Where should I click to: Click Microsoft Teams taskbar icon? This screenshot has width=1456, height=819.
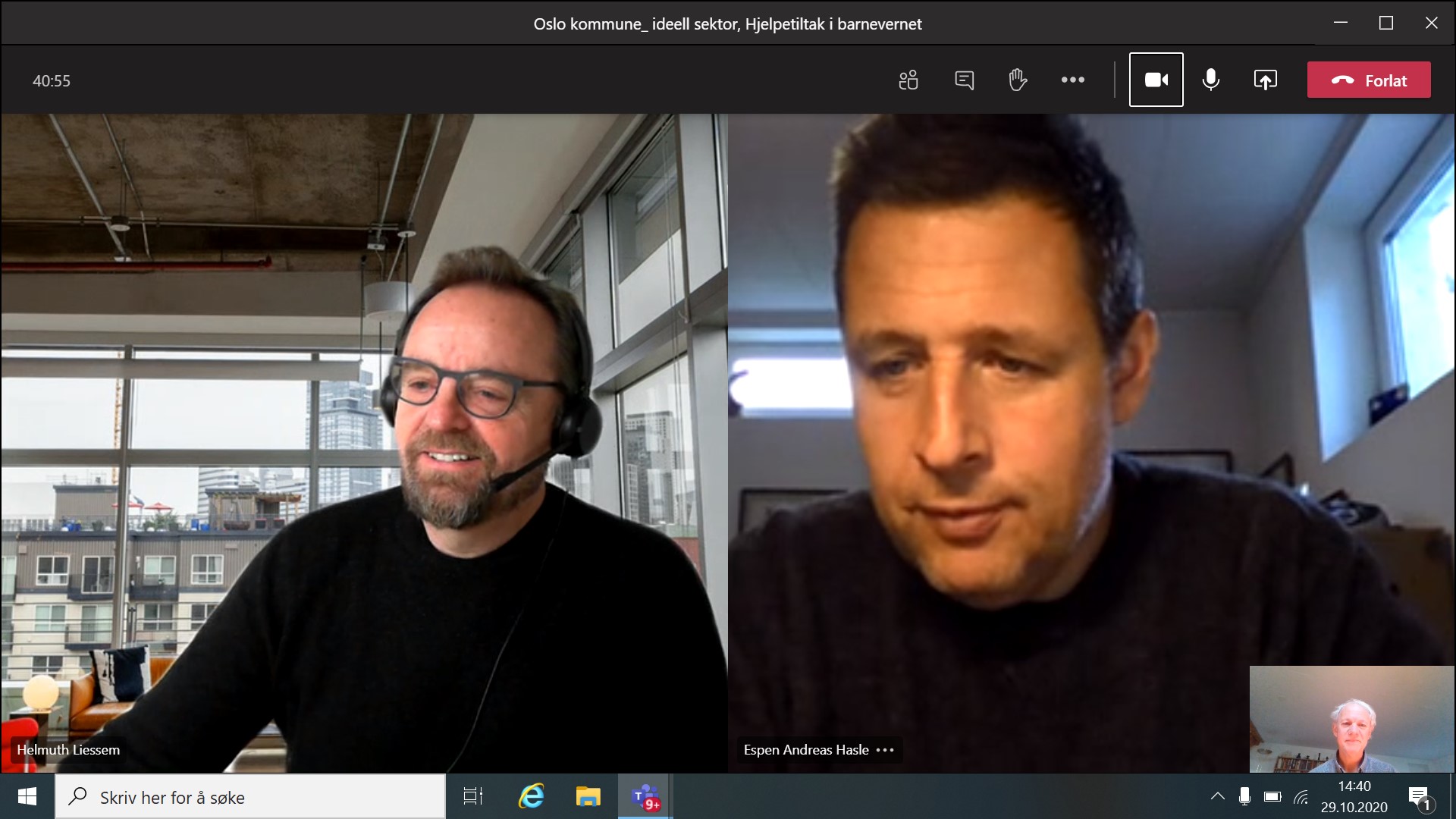point(645,797)
